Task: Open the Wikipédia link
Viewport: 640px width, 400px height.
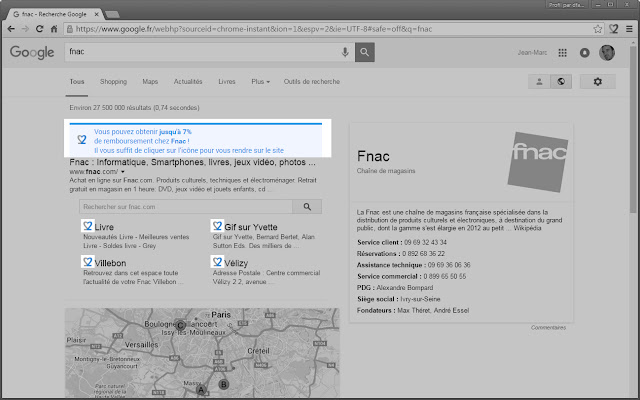Action: pyautogui.click(x=527, y=228)
